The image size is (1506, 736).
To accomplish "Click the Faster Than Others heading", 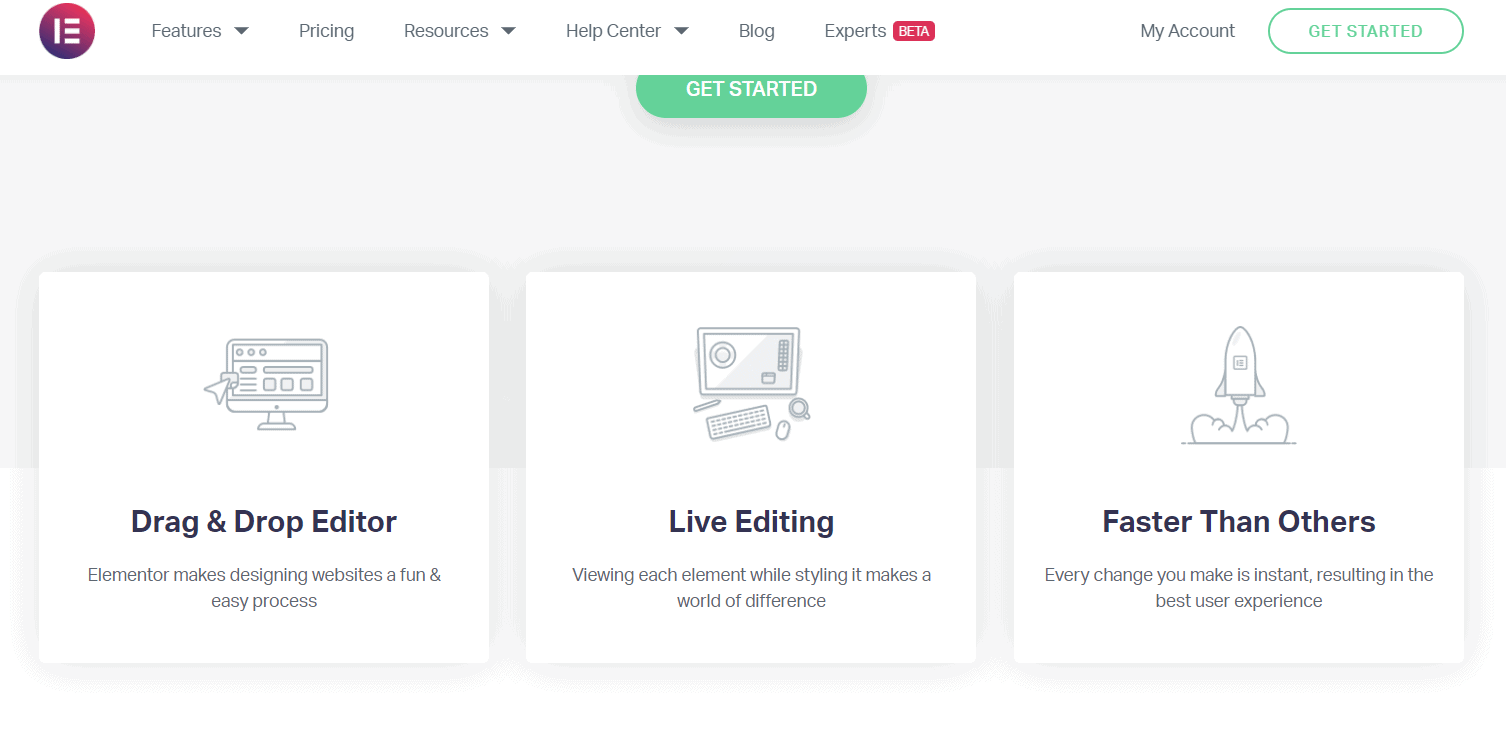I will 1239,521.
